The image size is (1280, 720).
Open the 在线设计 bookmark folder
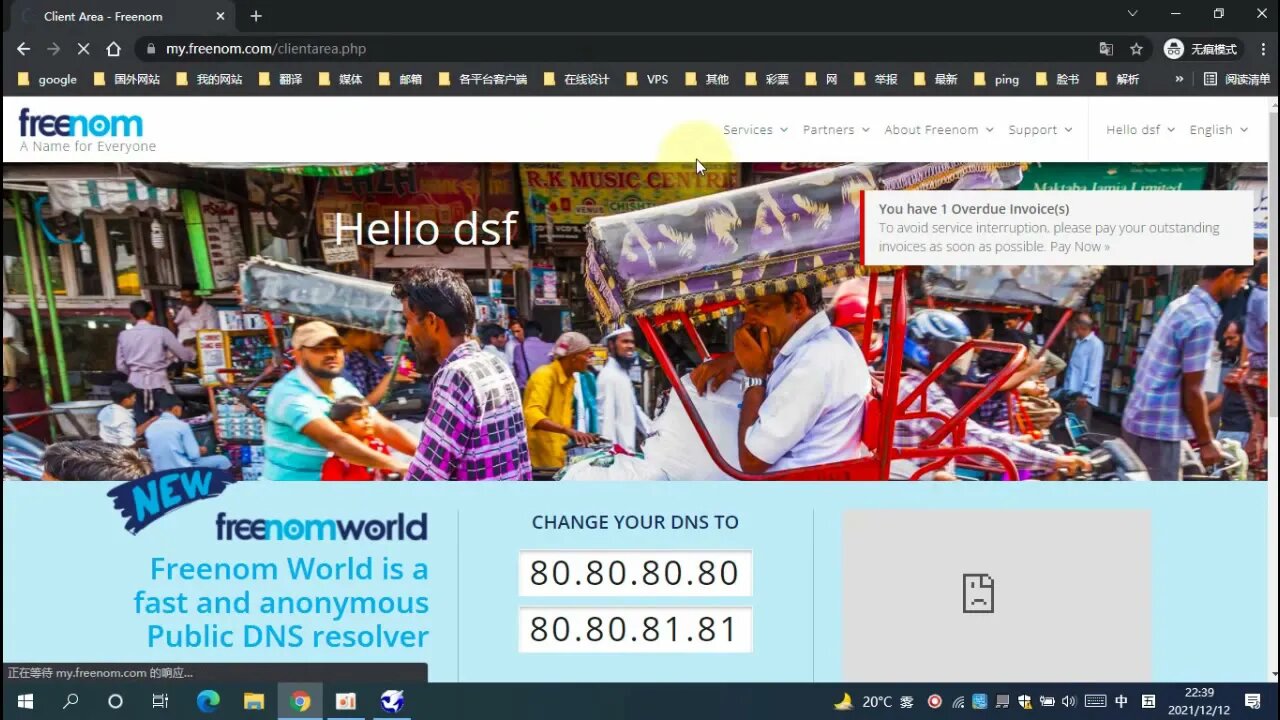click(x=576, y=79)
